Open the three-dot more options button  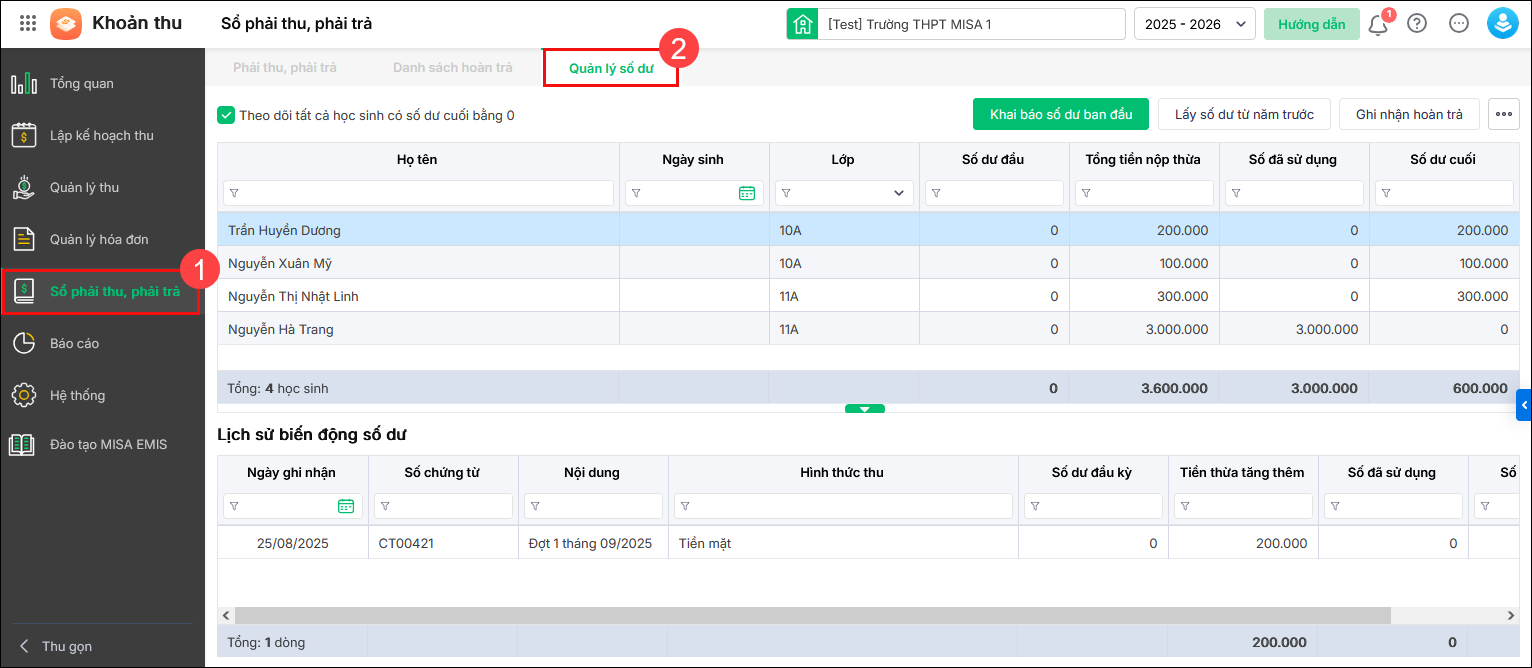1503,114
